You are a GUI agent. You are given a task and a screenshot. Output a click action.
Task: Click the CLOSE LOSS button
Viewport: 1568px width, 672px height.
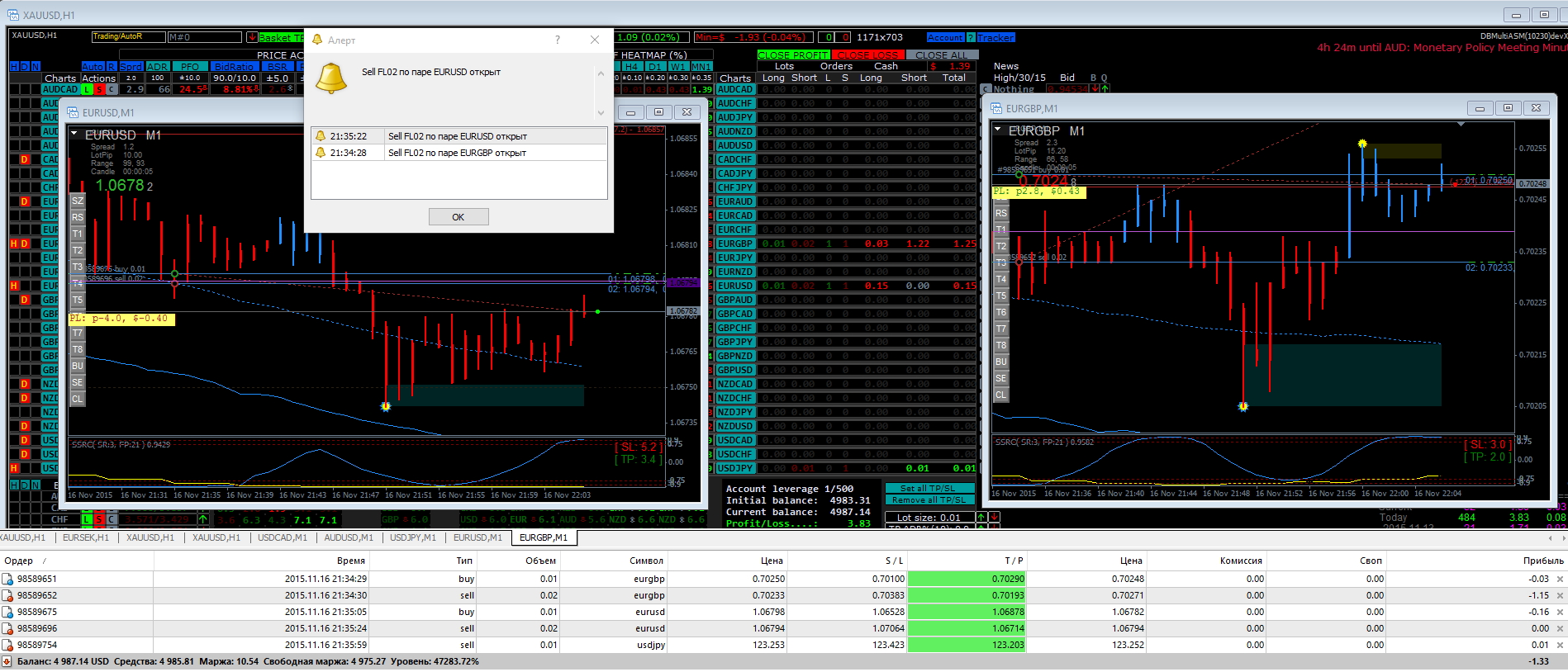click(x=867, y=55)
